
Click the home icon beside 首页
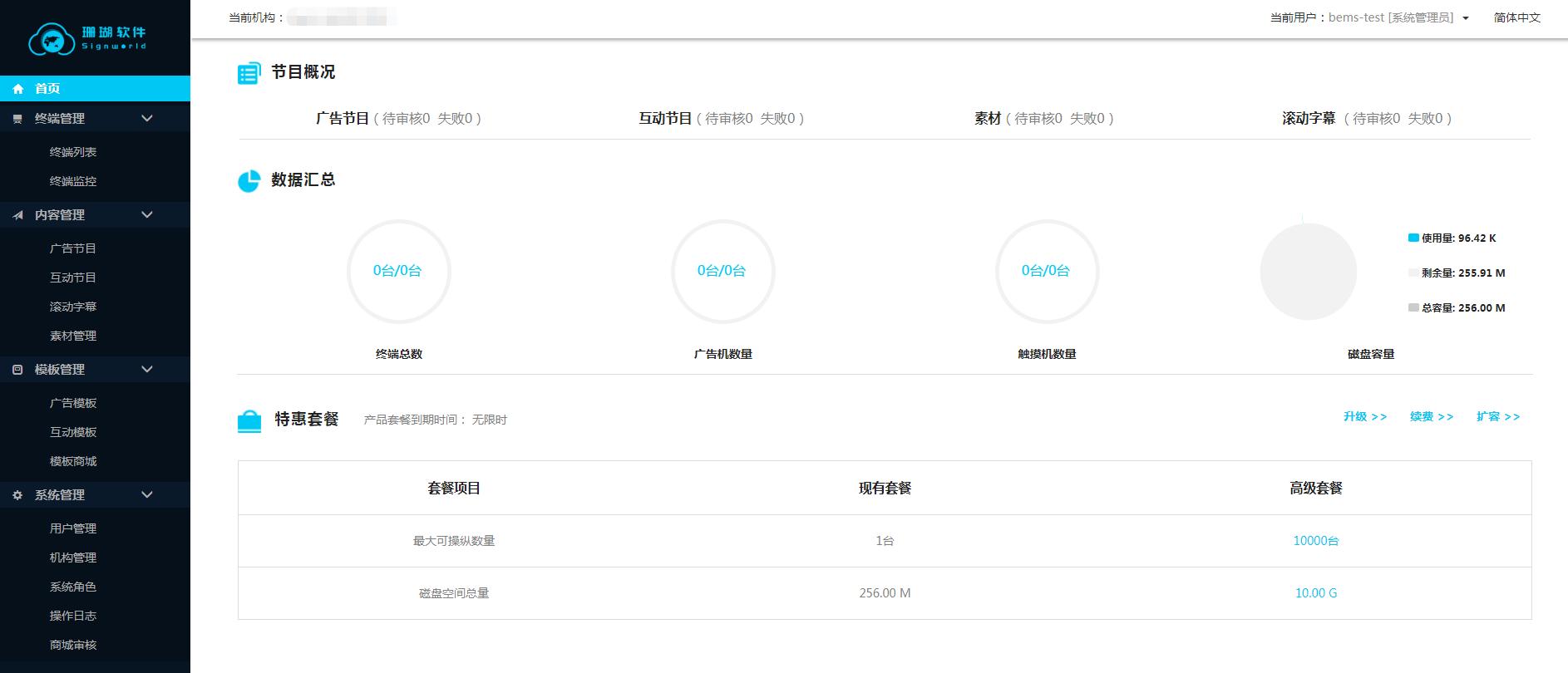click(18, 89)
